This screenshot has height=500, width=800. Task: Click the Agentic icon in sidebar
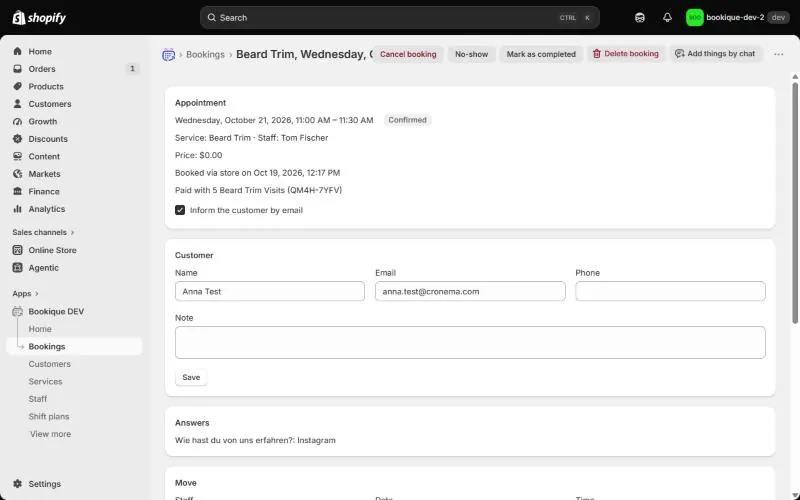(x=17, y=268)
